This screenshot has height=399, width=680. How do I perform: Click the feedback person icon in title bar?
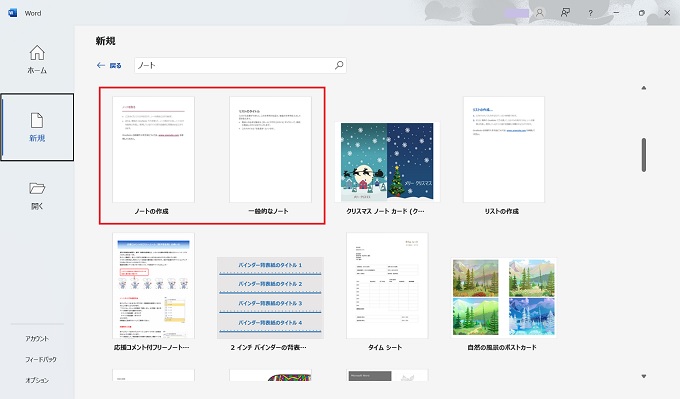click(x=565, y=13)
